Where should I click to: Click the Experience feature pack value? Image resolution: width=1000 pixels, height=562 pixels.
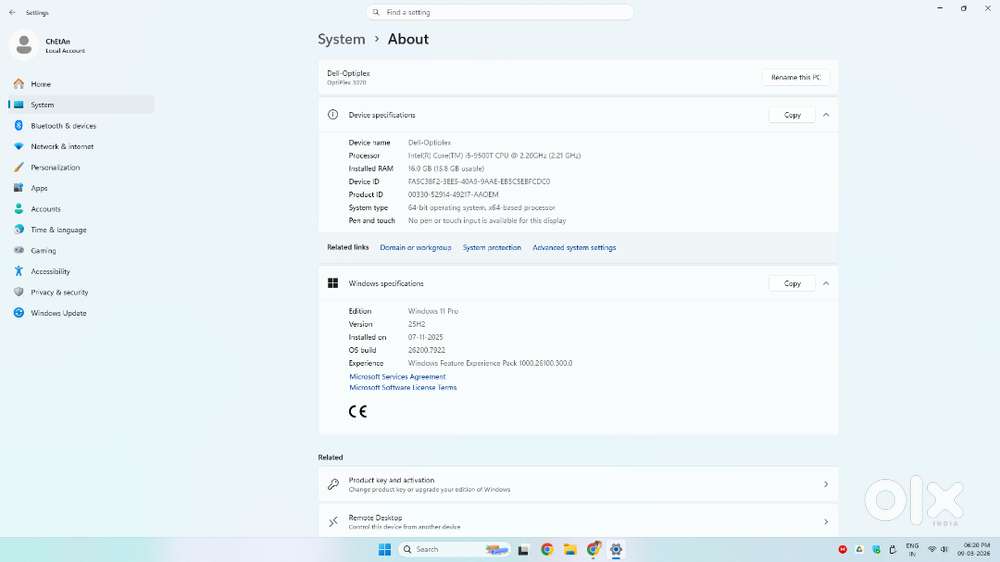(490, 363)
